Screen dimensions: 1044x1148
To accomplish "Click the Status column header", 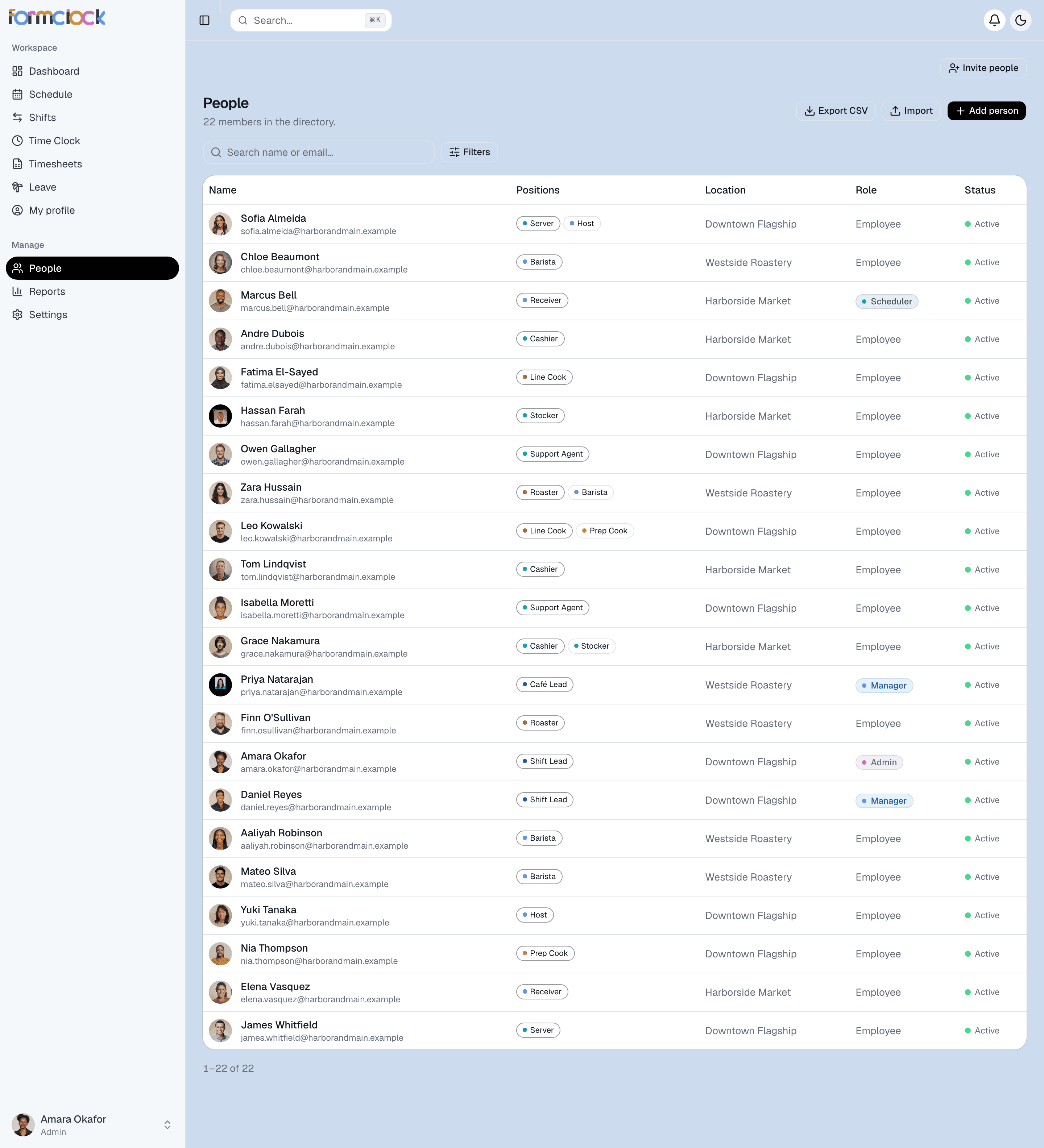I will 979,190.
